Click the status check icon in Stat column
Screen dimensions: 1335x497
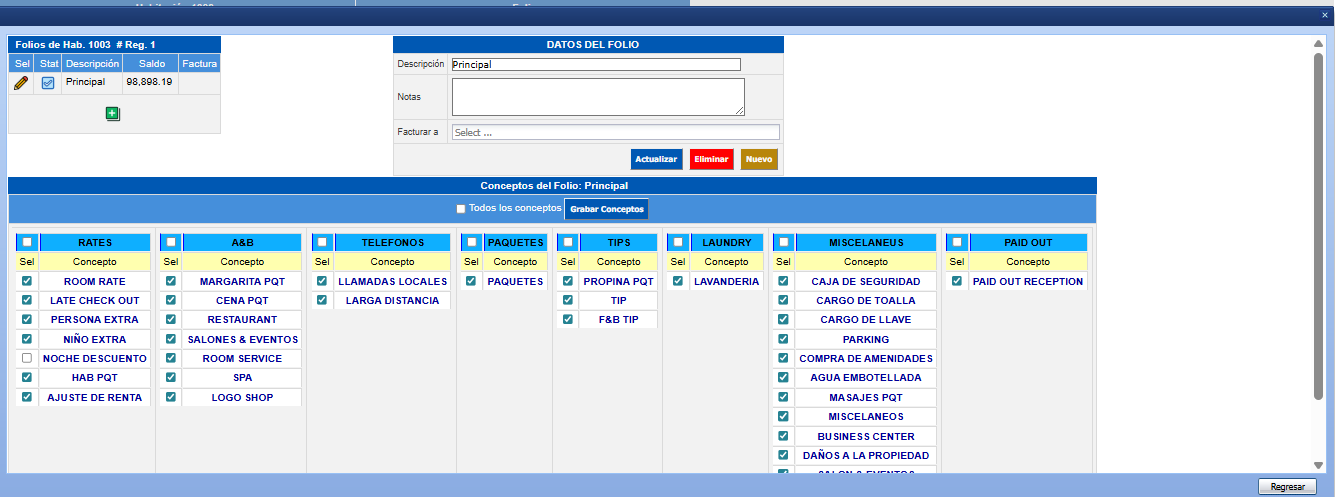click(47, 83)
